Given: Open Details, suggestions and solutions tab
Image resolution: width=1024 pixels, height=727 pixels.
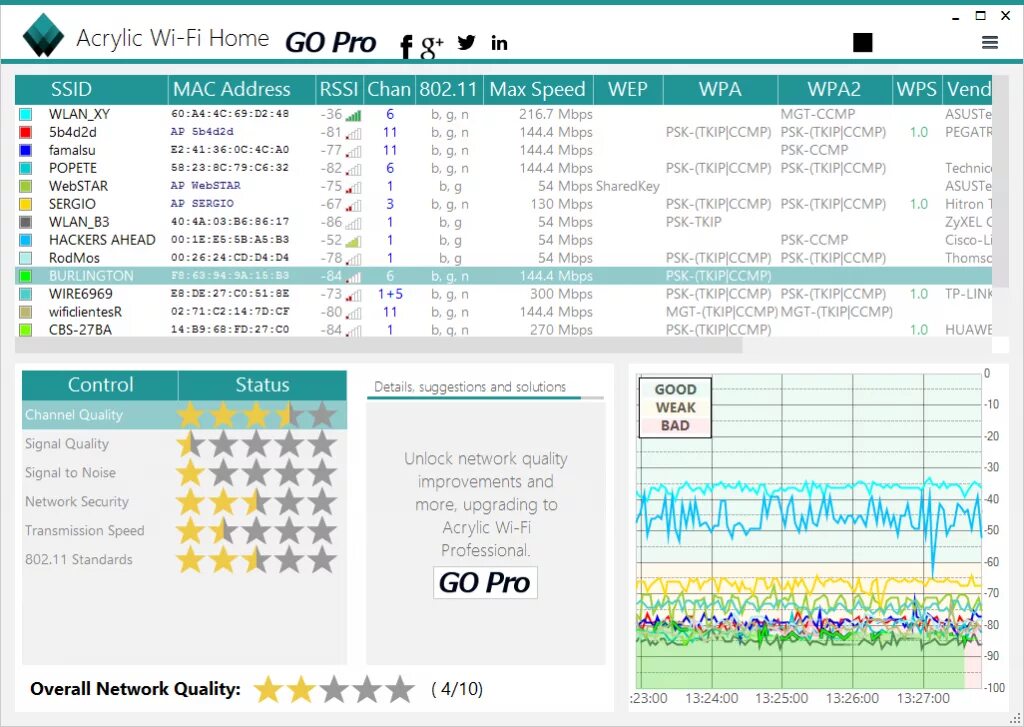Looking at the screenshot, I should tap(470, 387).
